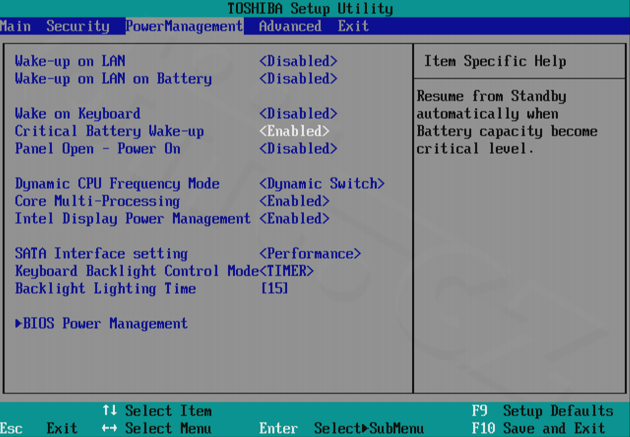Select the PowerManagement tab
The width and height of the screenshot is (630, 437).
pos(184,26)
